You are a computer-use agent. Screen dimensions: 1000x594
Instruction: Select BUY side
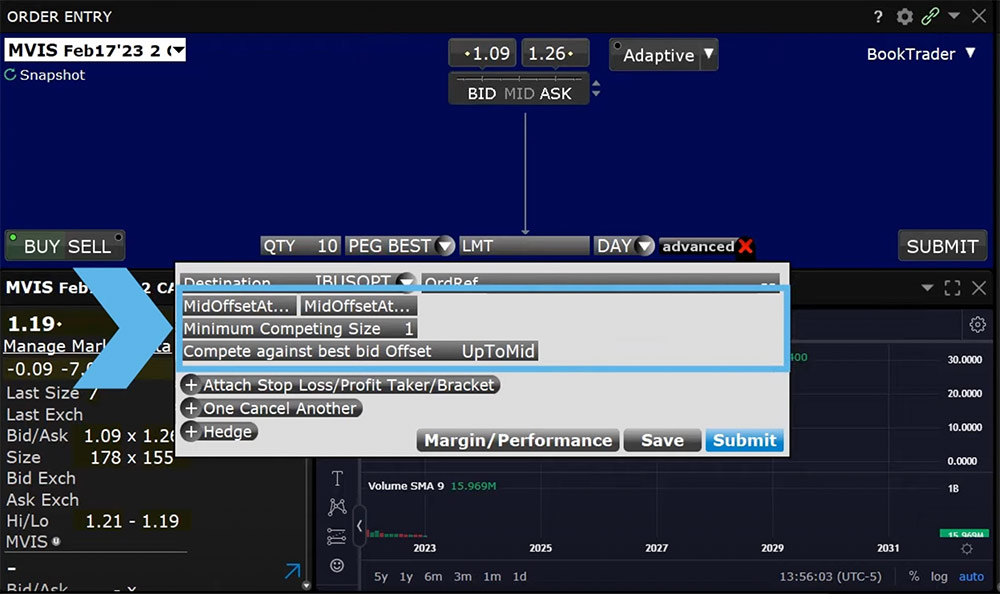(x=41, y=246)
